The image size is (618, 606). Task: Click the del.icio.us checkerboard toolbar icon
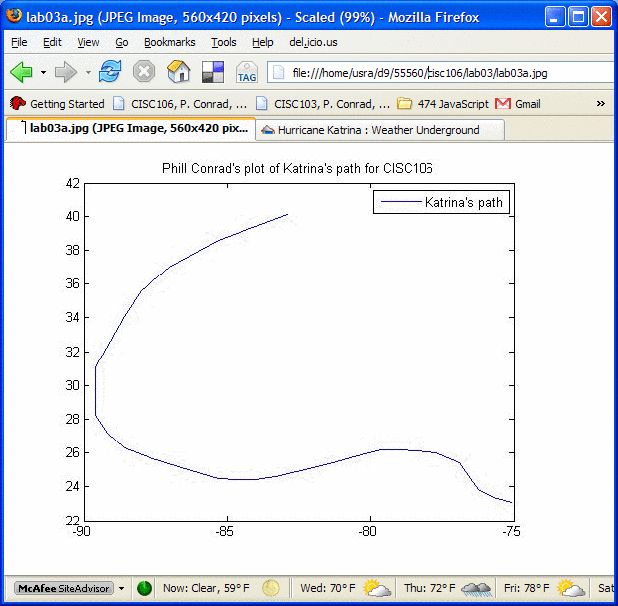(x=213, y=72)
